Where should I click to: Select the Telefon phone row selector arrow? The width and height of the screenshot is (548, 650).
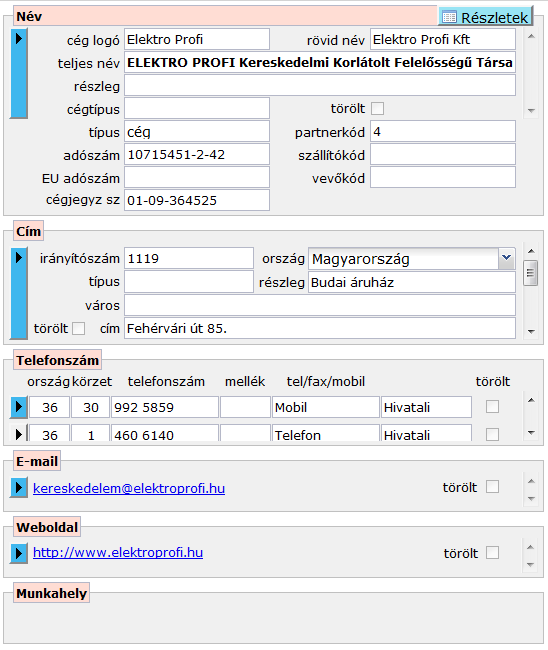pyautogui.click(x=19, y=434)
